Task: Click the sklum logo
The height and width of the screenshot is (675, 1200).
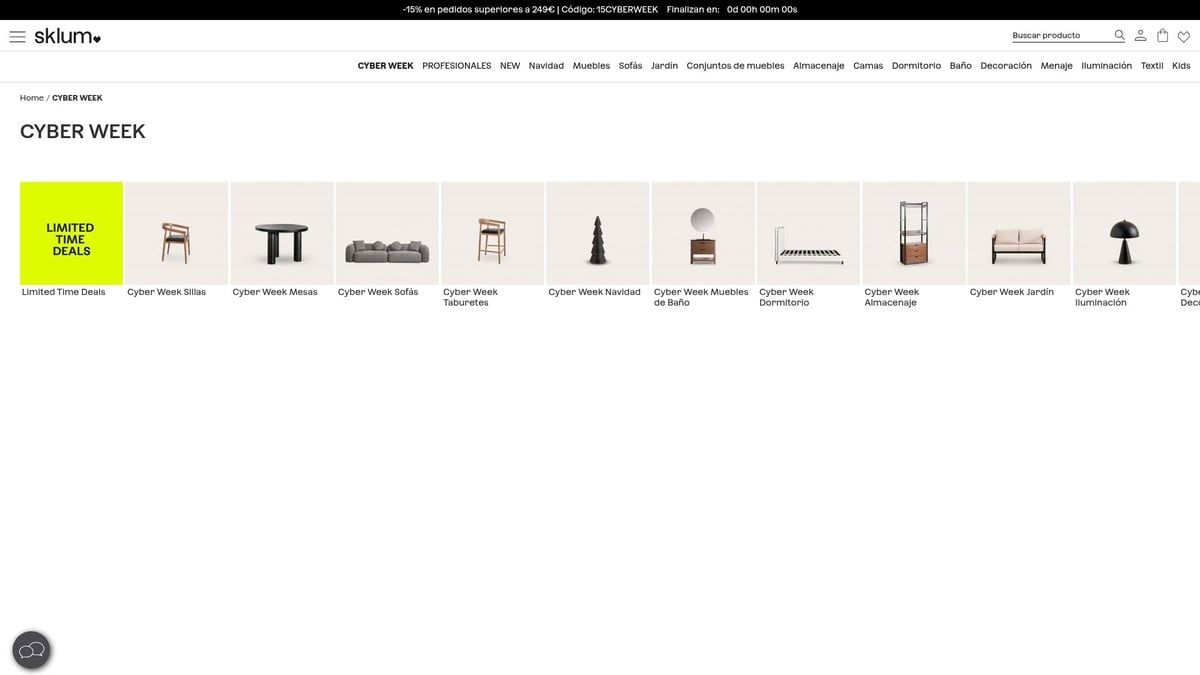Action: coord(67,36)
